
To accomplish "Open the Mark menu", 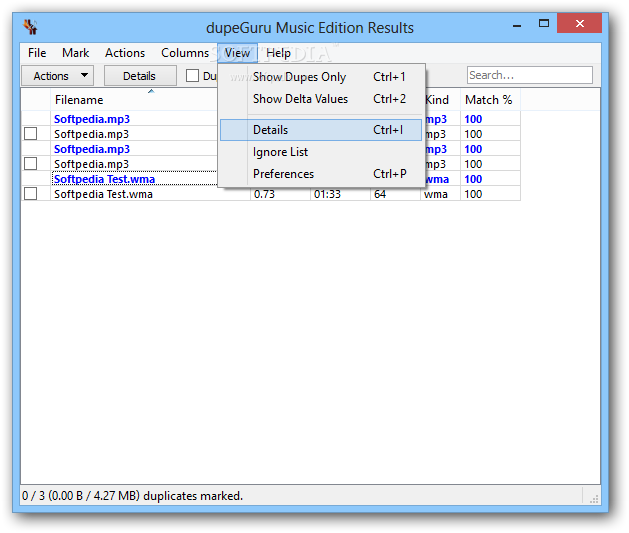I will click(x=75, y=53).
